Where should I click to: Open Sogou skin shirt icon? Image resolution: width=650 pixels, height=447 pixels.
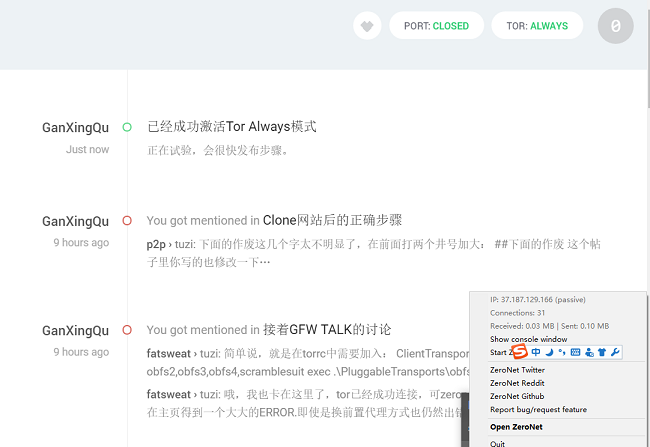click(x=602, y=352)
